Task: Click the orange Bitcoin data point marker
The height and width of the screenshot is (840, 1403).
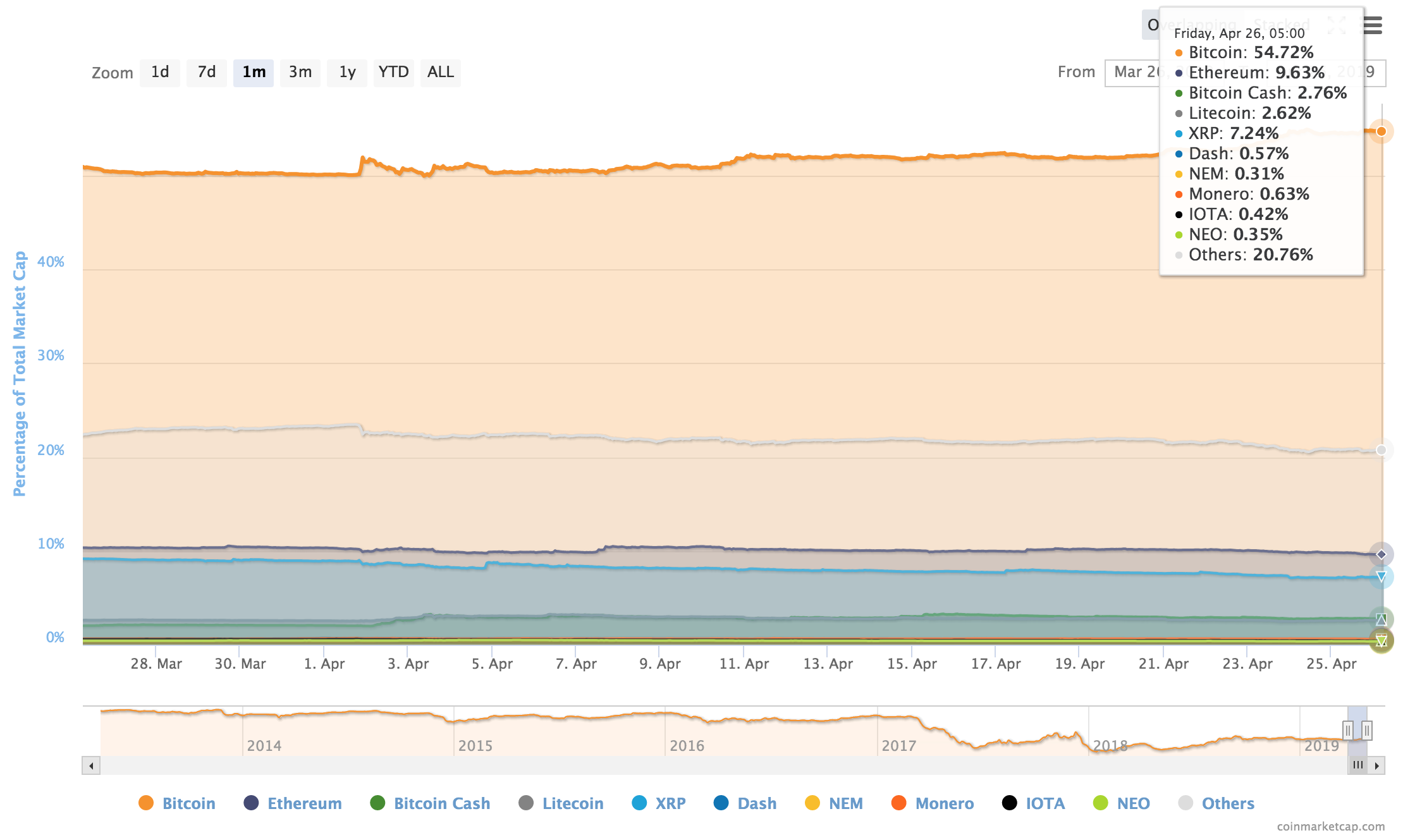Action: pyautogui.click(x=1382, y=131)
